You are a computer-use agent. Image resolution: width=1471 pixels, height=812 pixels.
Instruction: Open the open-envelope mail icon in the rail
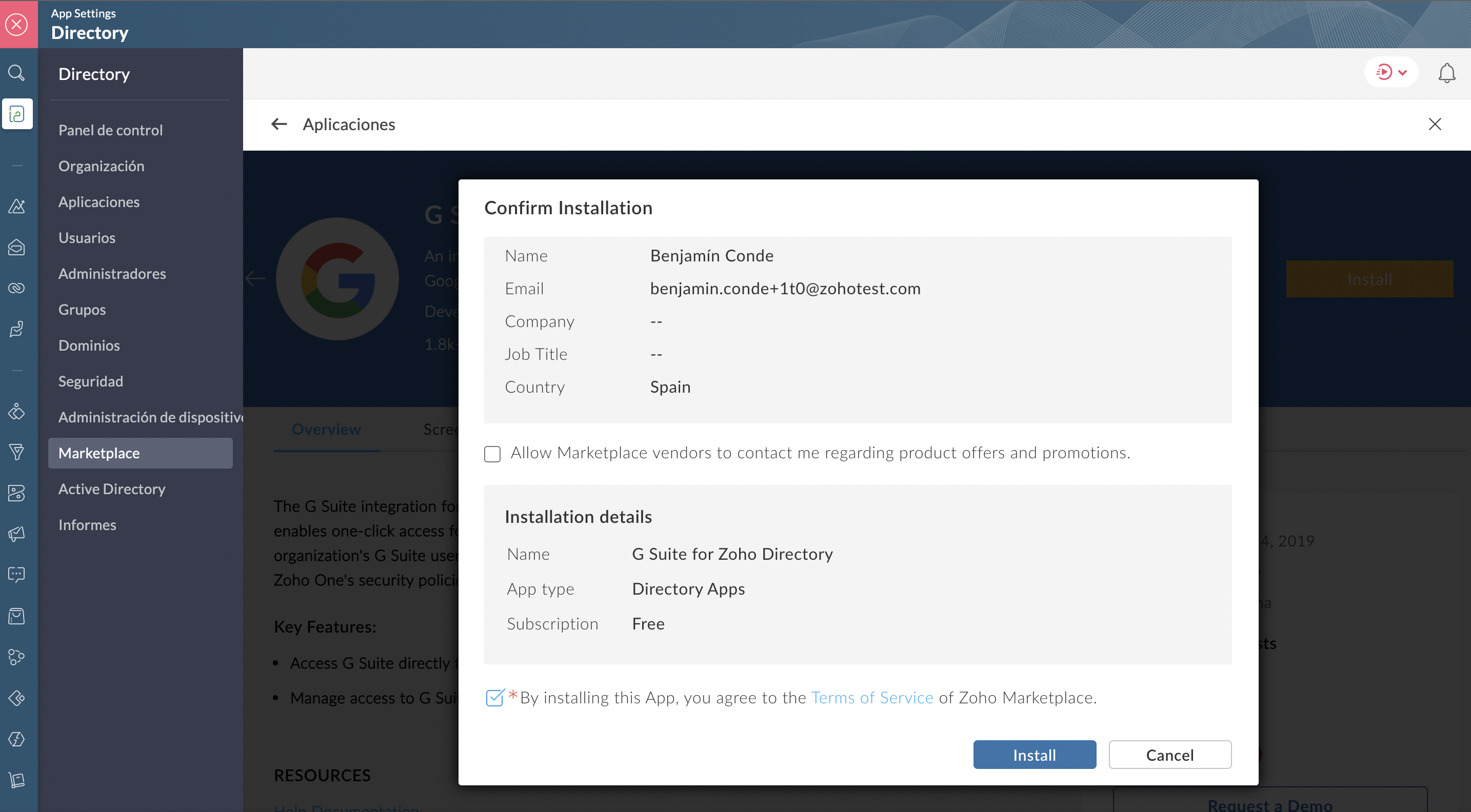[16, 247]
